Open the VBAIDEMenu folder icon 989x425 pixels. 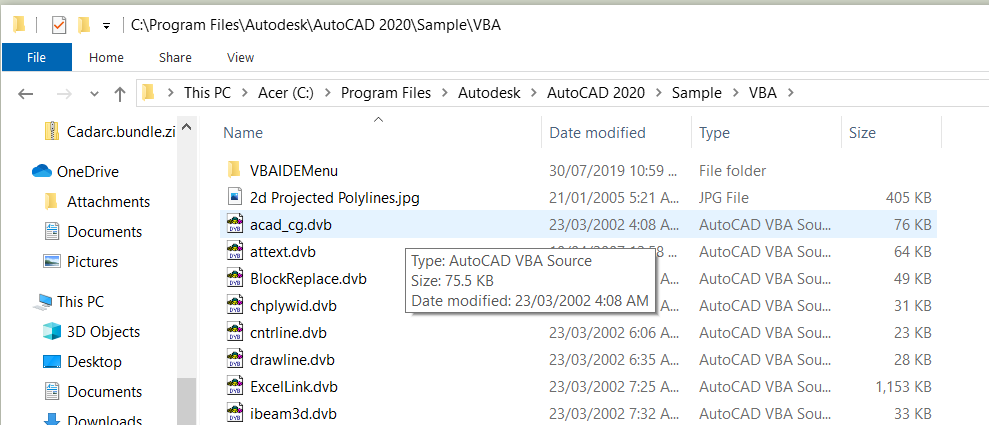(x=234, y=170)
